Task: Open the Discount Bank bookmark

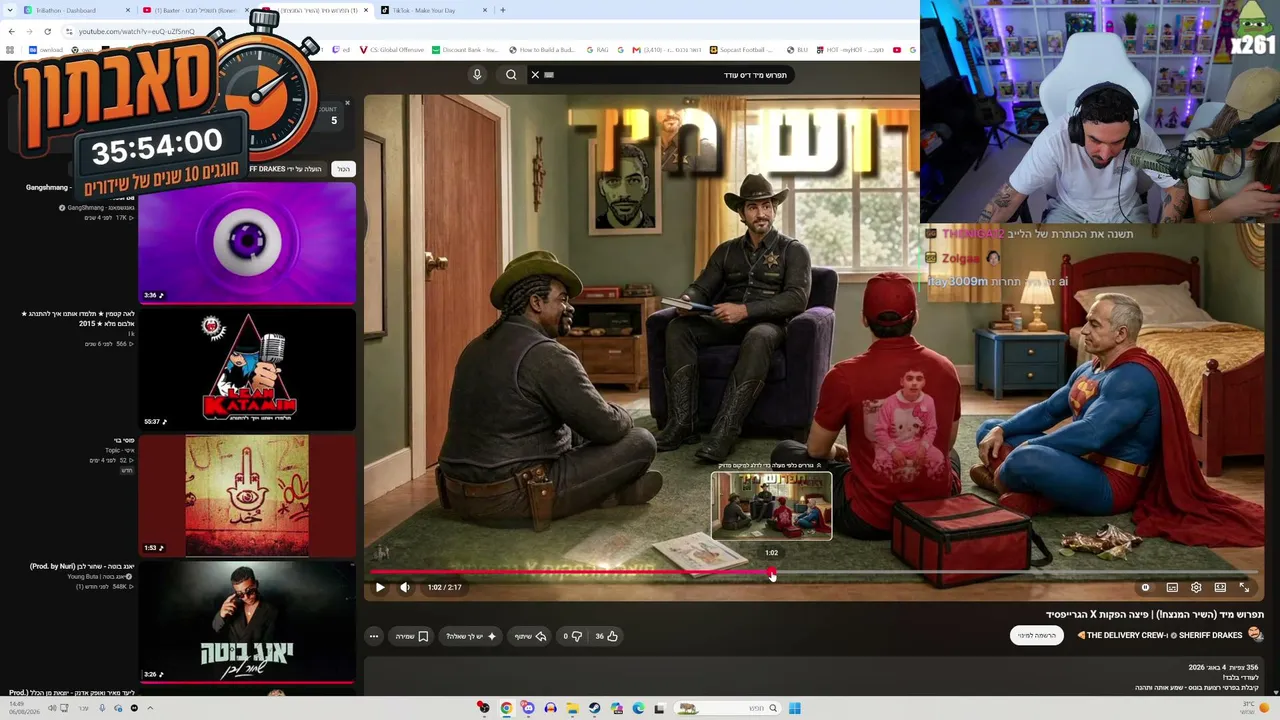Action: pos(465,50)
